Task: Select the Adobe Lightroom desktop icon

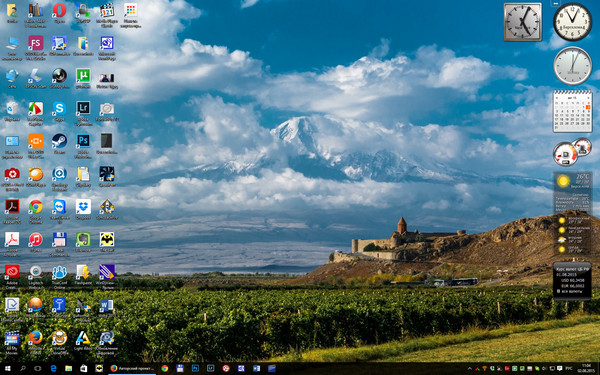Action: click(83, 111)
